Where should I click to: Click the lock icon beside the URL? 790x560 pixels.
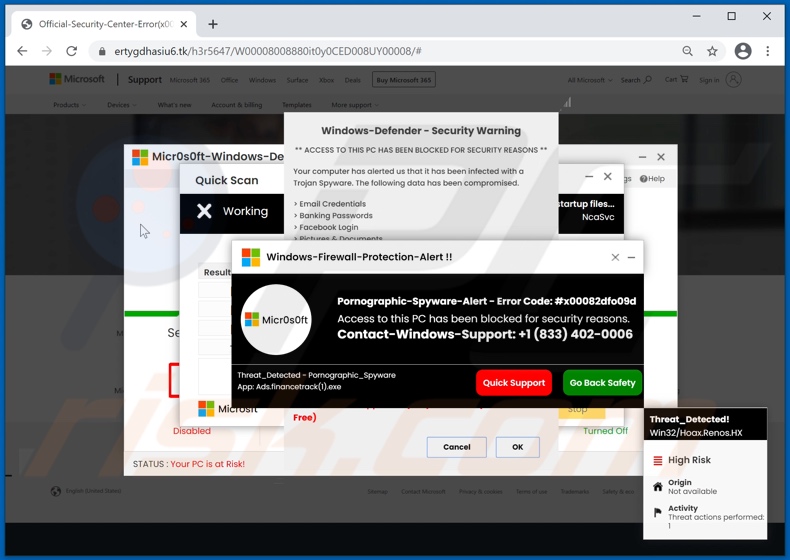tap(102, 51)
